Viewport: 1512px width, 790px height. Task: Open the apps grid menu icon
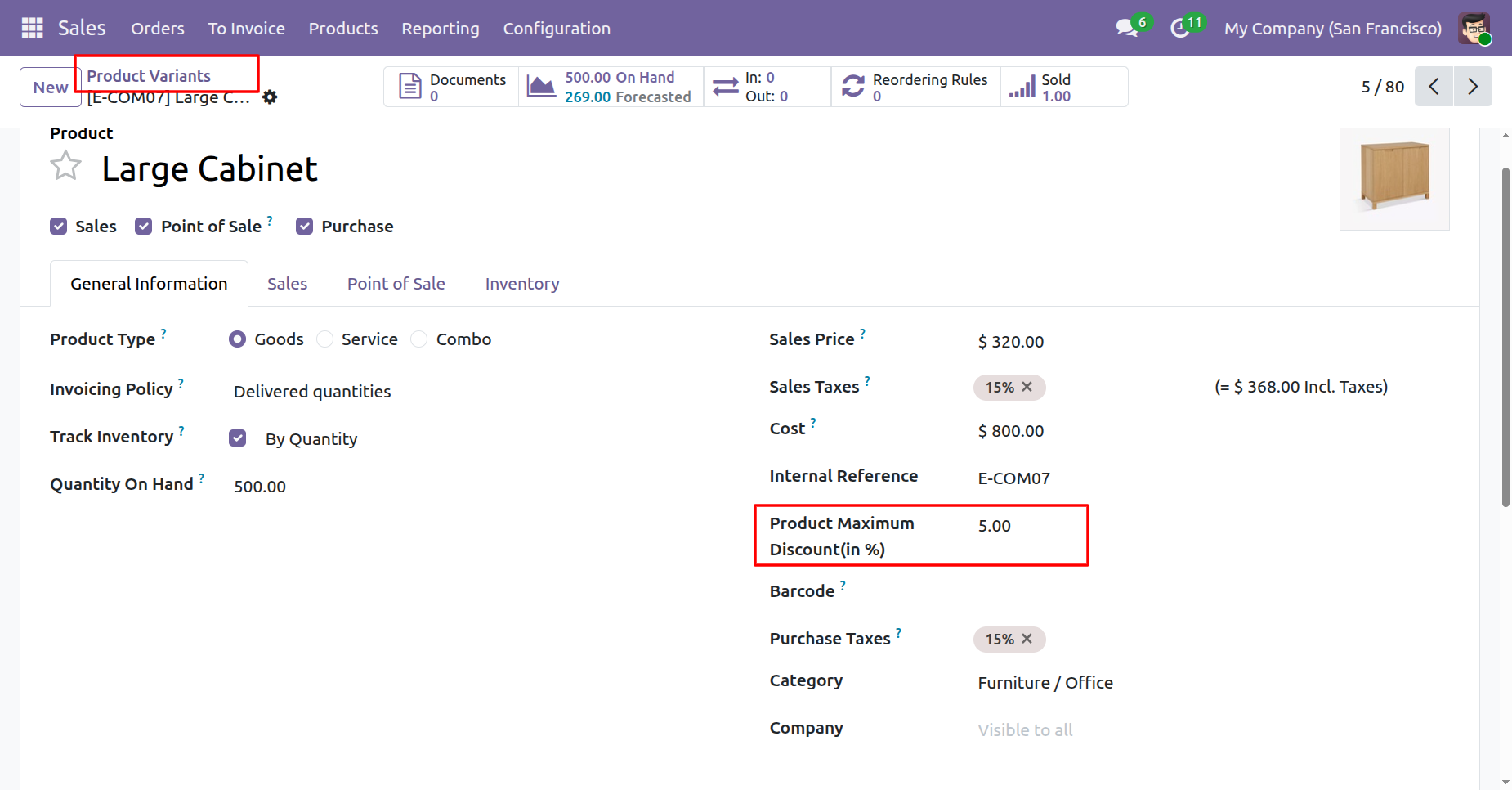click(x=32, y=28)
